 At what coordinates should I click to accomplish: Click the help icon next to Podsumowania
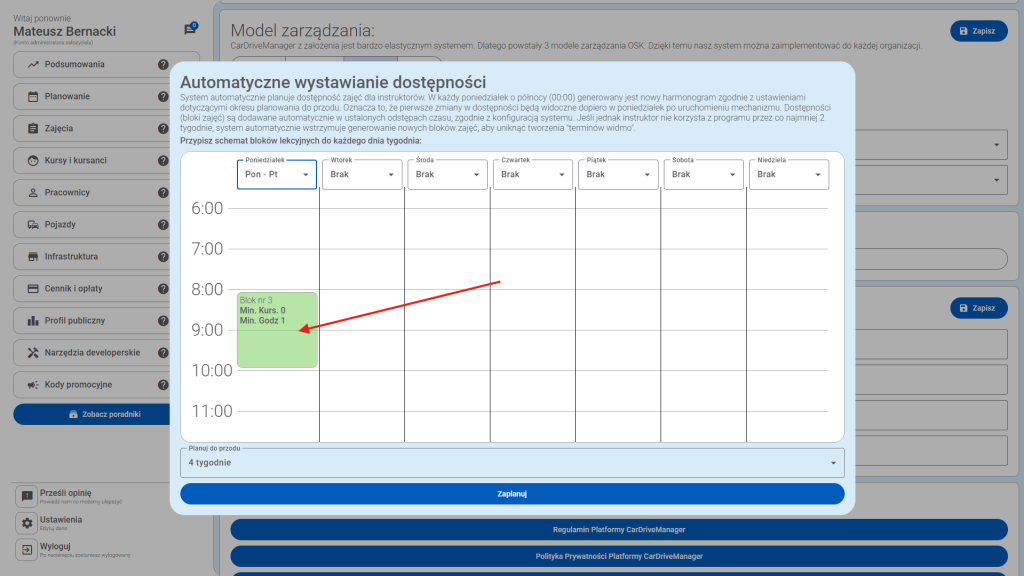tap(163, 65)
